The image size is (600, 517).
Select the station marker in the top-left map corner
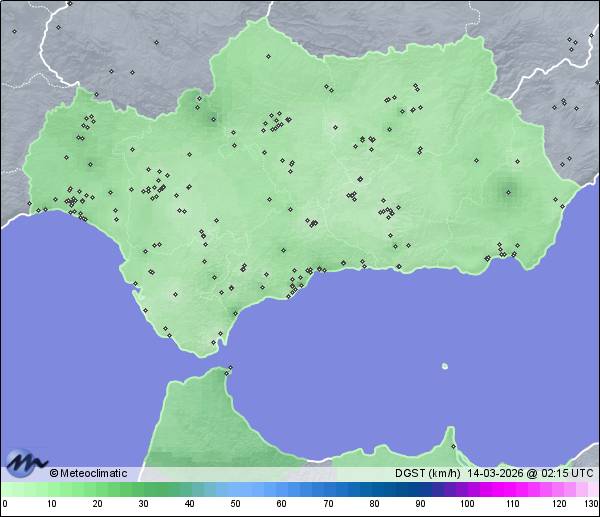(x=14, y=30)
